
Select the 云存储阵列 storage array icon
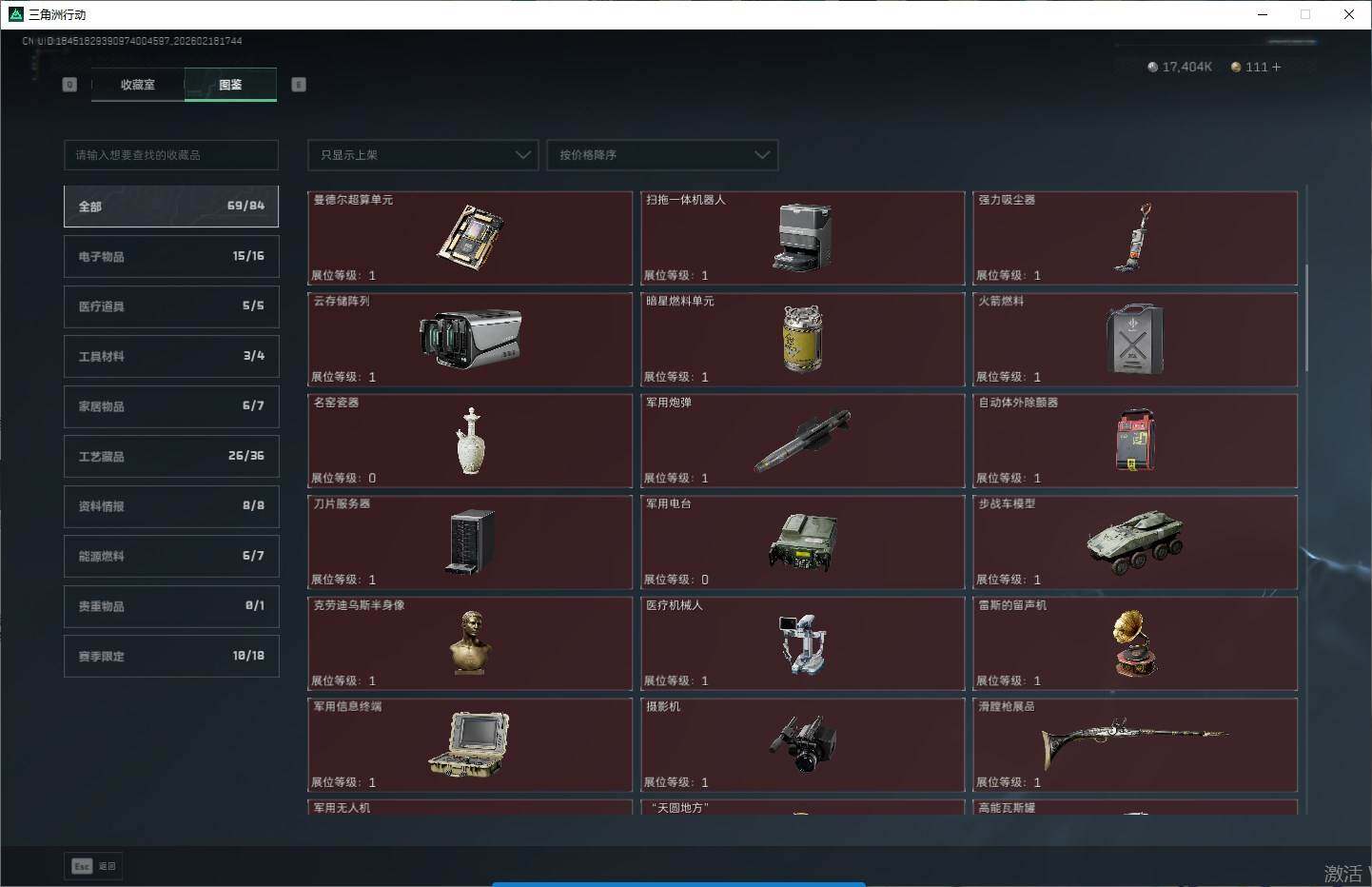point(470,338)
